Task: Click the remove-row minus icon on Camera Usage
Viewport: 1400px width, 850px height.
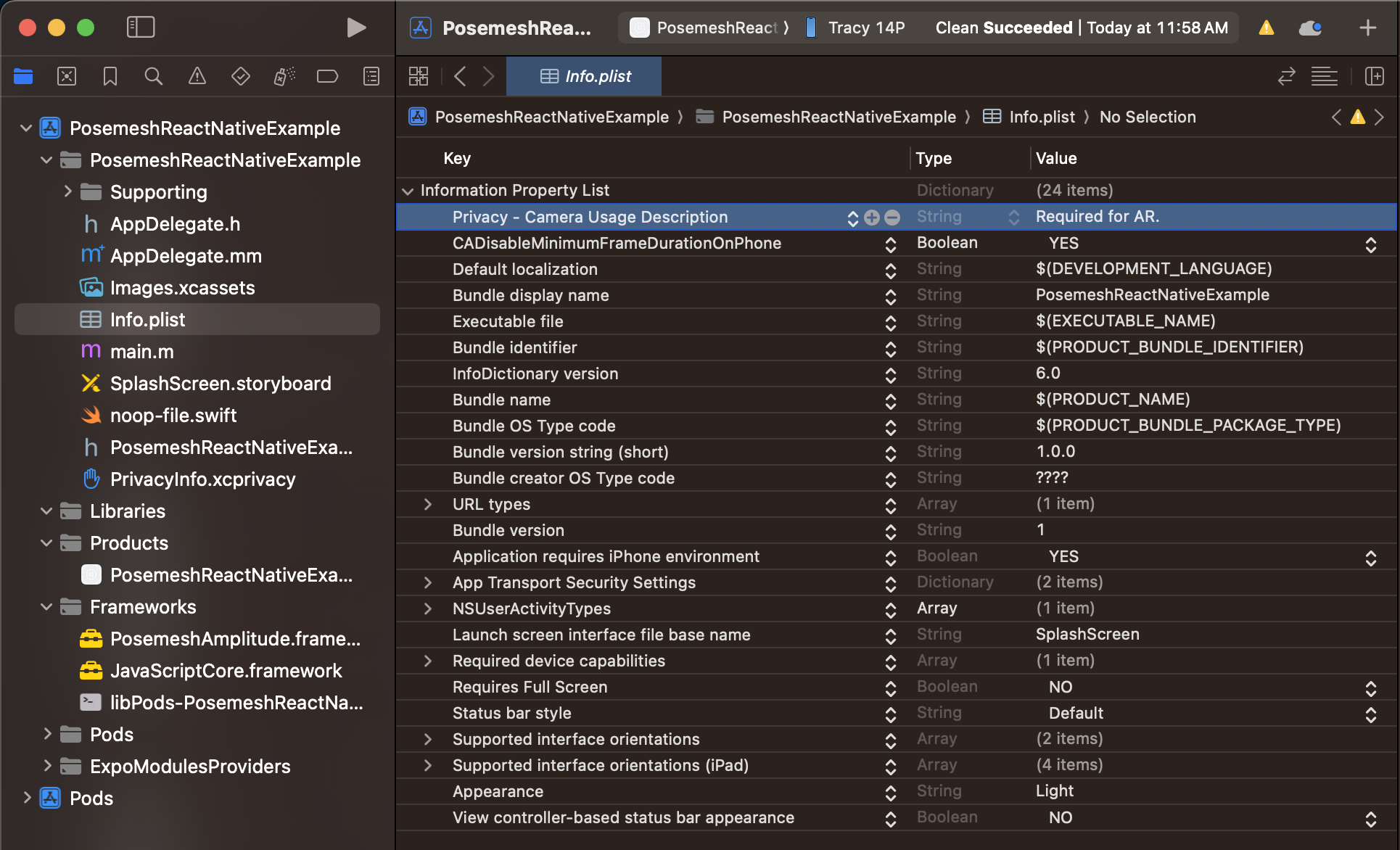Action: pyautogui.click(x=893, y=217)
